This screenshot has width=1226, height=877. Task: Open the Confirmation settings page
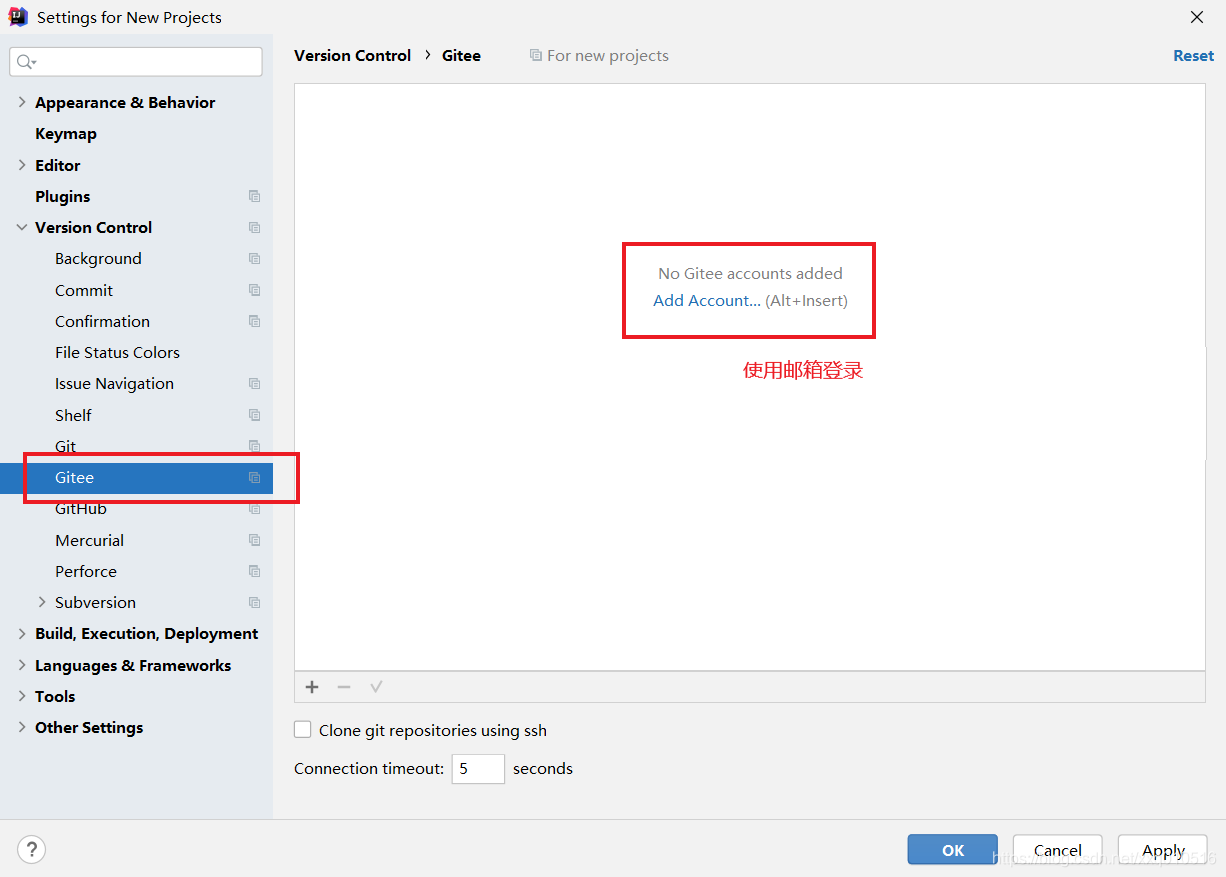tap(102, 321)
